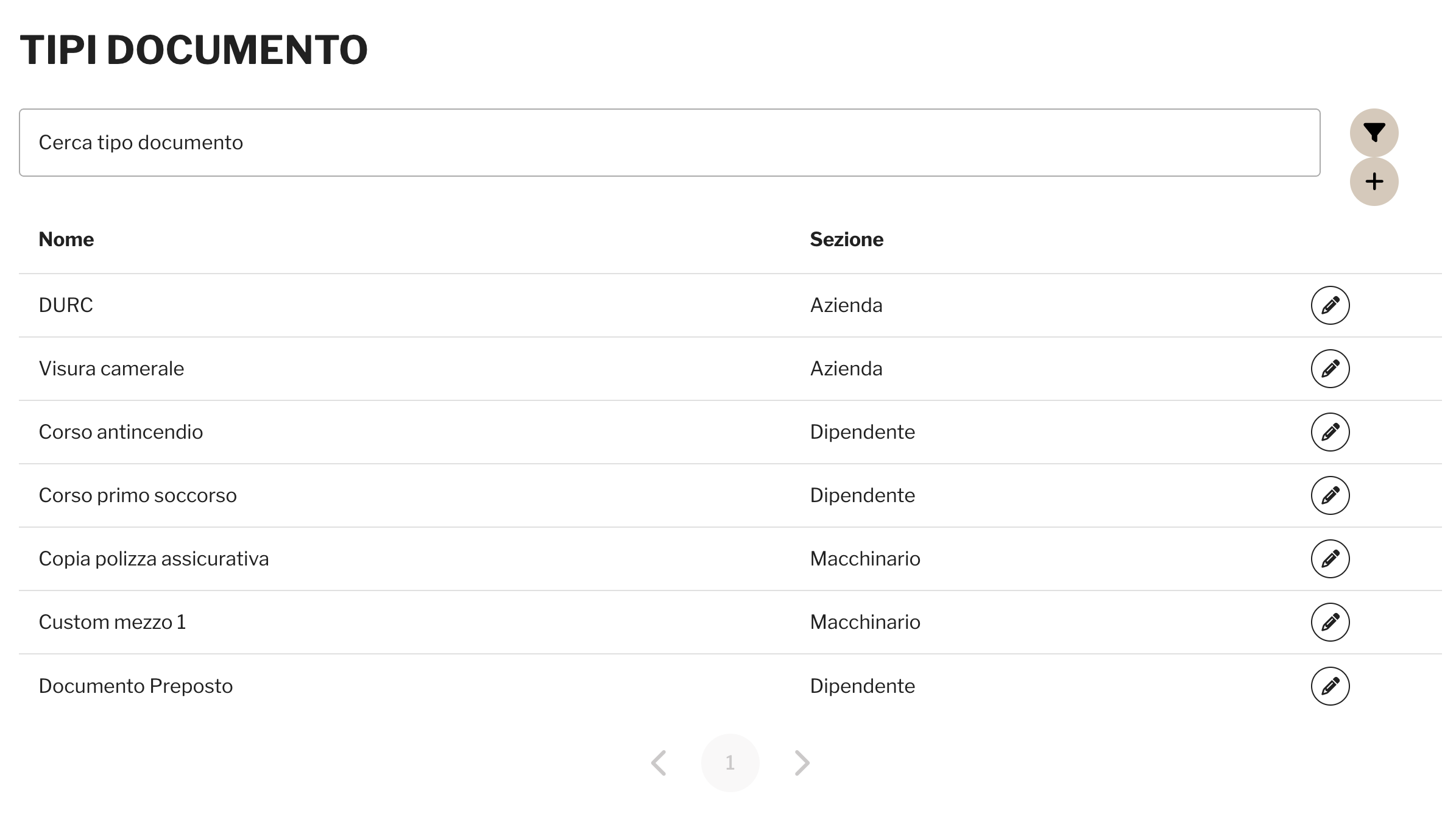Go to next page arrow

click(x=802, y=763)
